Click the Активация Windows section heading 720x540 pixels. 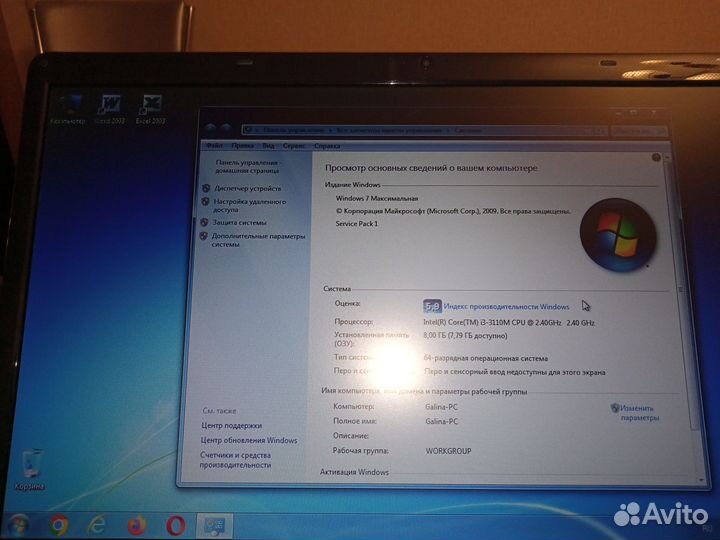coord(354,472)
